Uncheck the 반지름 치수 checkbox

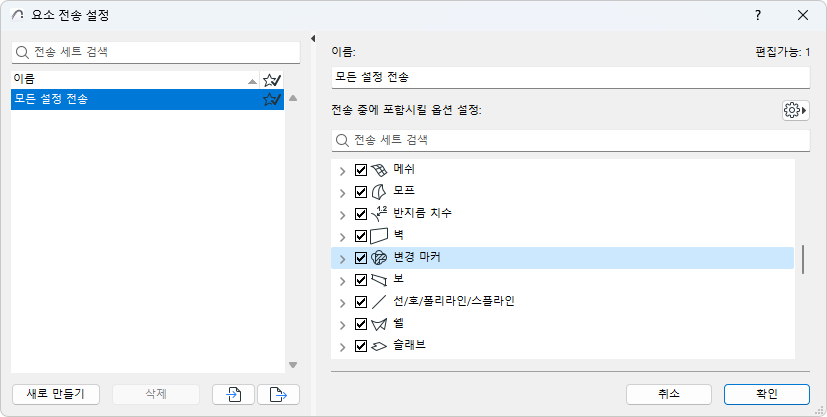[361, 214]
